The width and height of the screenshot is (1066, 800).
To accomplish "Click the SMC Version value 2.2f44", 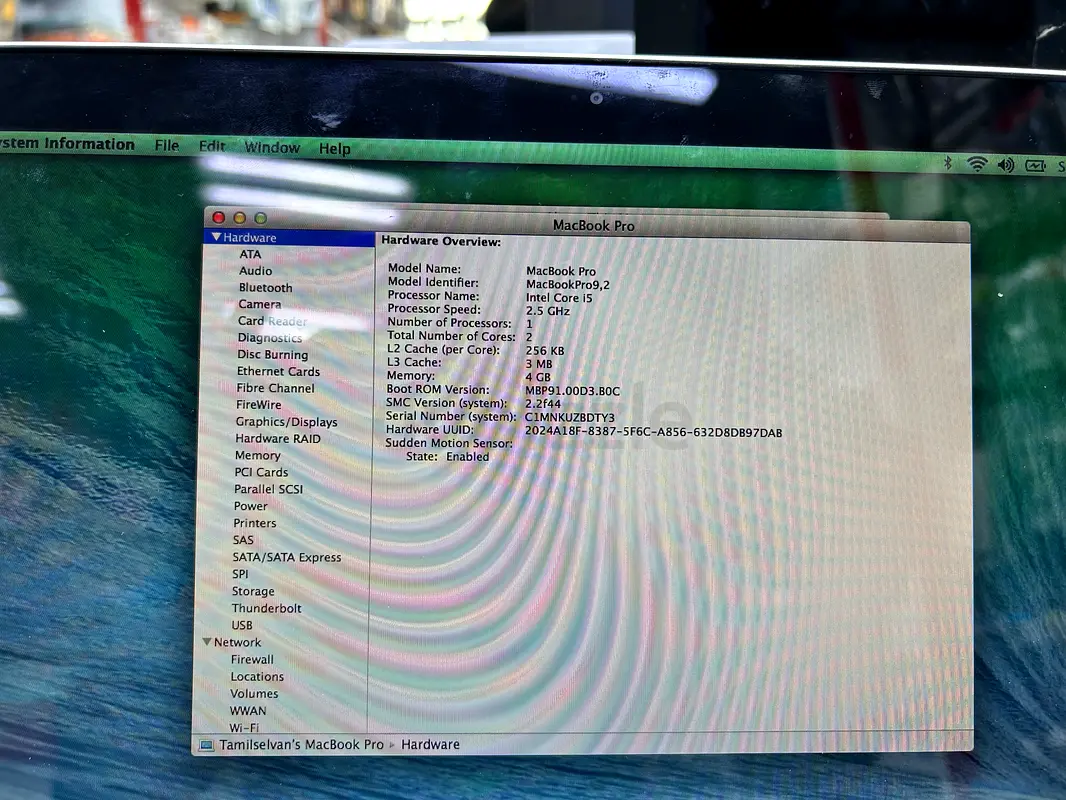I will (543, 404).
